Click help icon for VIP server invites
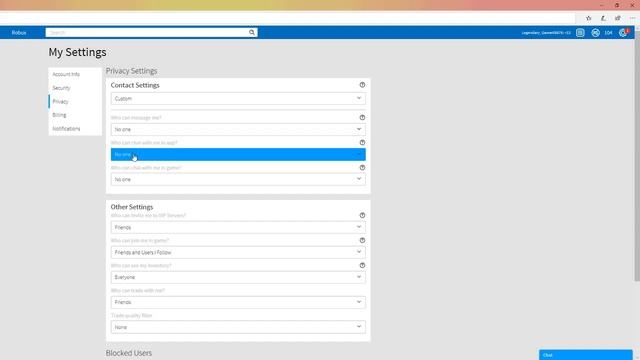Image resolution: width=640 pixels, height=360 pixels. coord(362,215)
